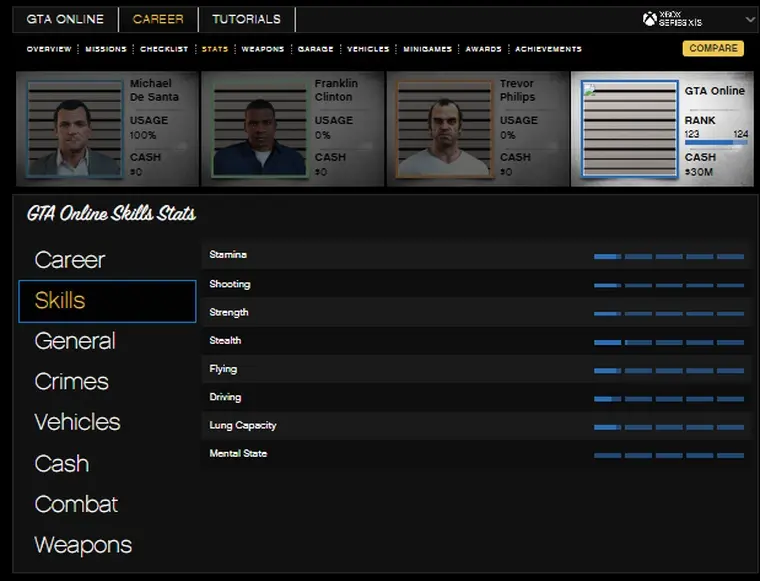
Task: Open the General stats category
Action: click(75, 341)
